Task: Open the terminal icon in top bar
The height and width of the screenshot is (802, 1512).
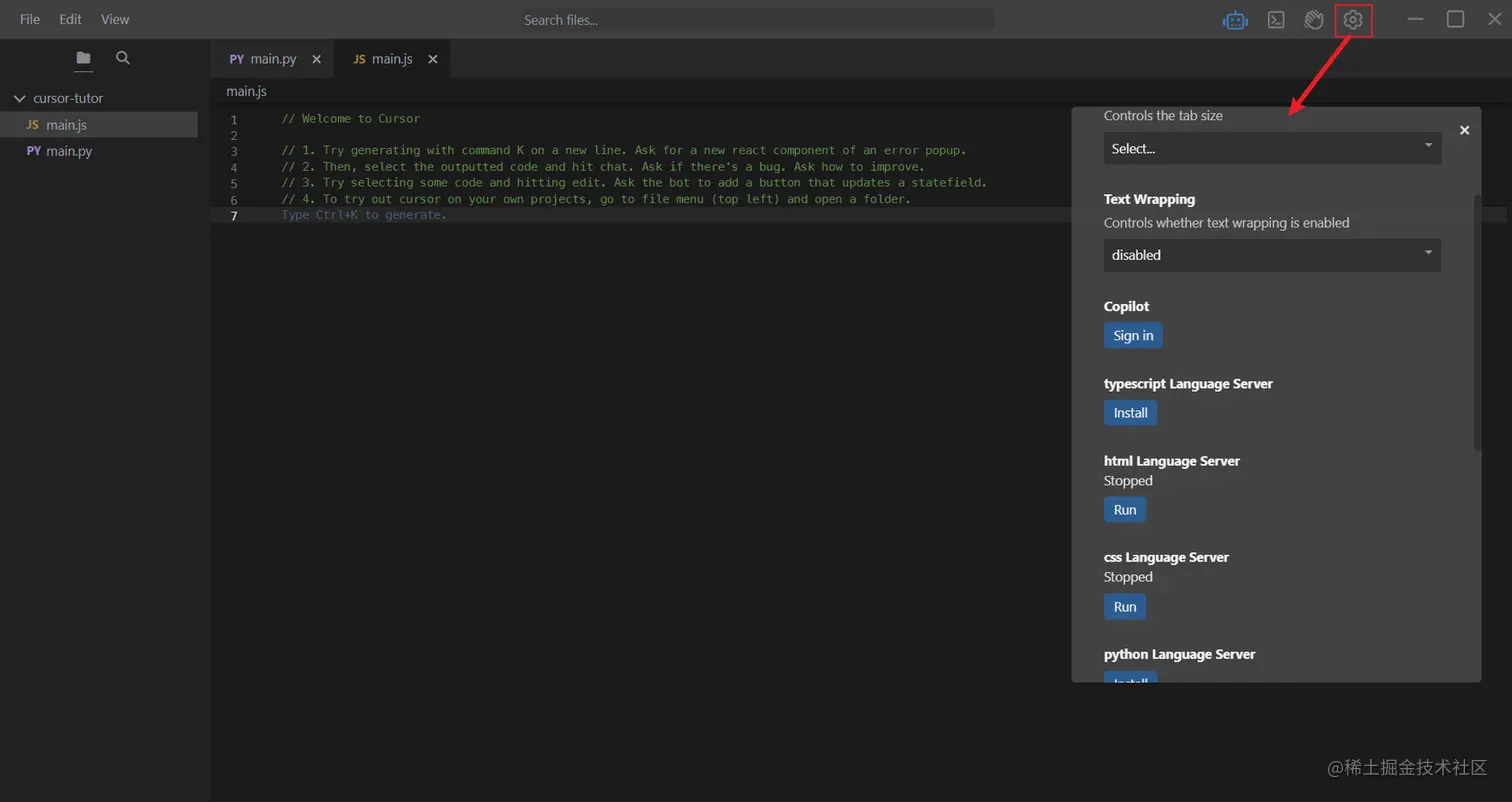Action: pyautogui.click(x=1276, y=20)
